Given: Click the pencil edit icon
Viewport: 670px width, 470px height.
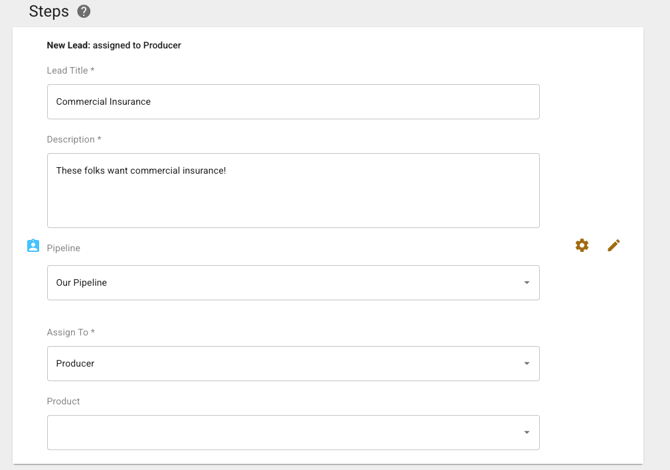Looking at the screenshot, I should pyautogui.click(x=614, y=245).
